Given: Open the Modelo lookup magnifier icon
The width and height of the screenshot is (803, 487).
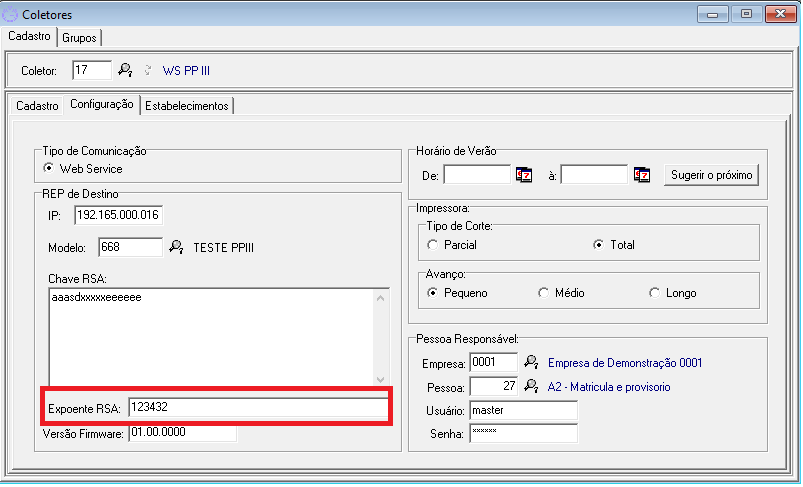Looking at the screenshot, I should [176, 247].
